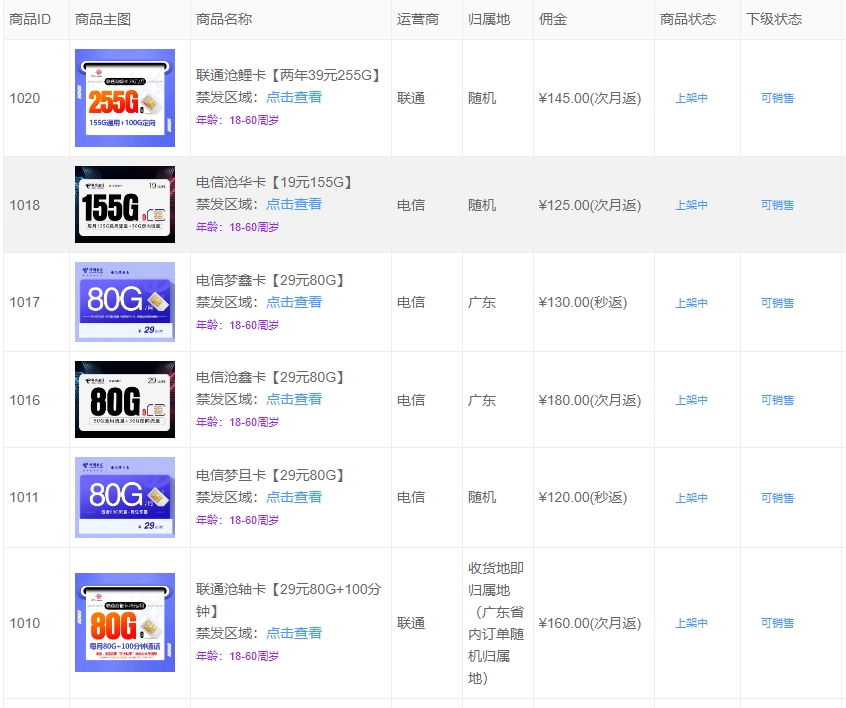Click 收货地即归属地 location cell in row 1010
This screenshot has height=708, width=846.
[496, 623]
